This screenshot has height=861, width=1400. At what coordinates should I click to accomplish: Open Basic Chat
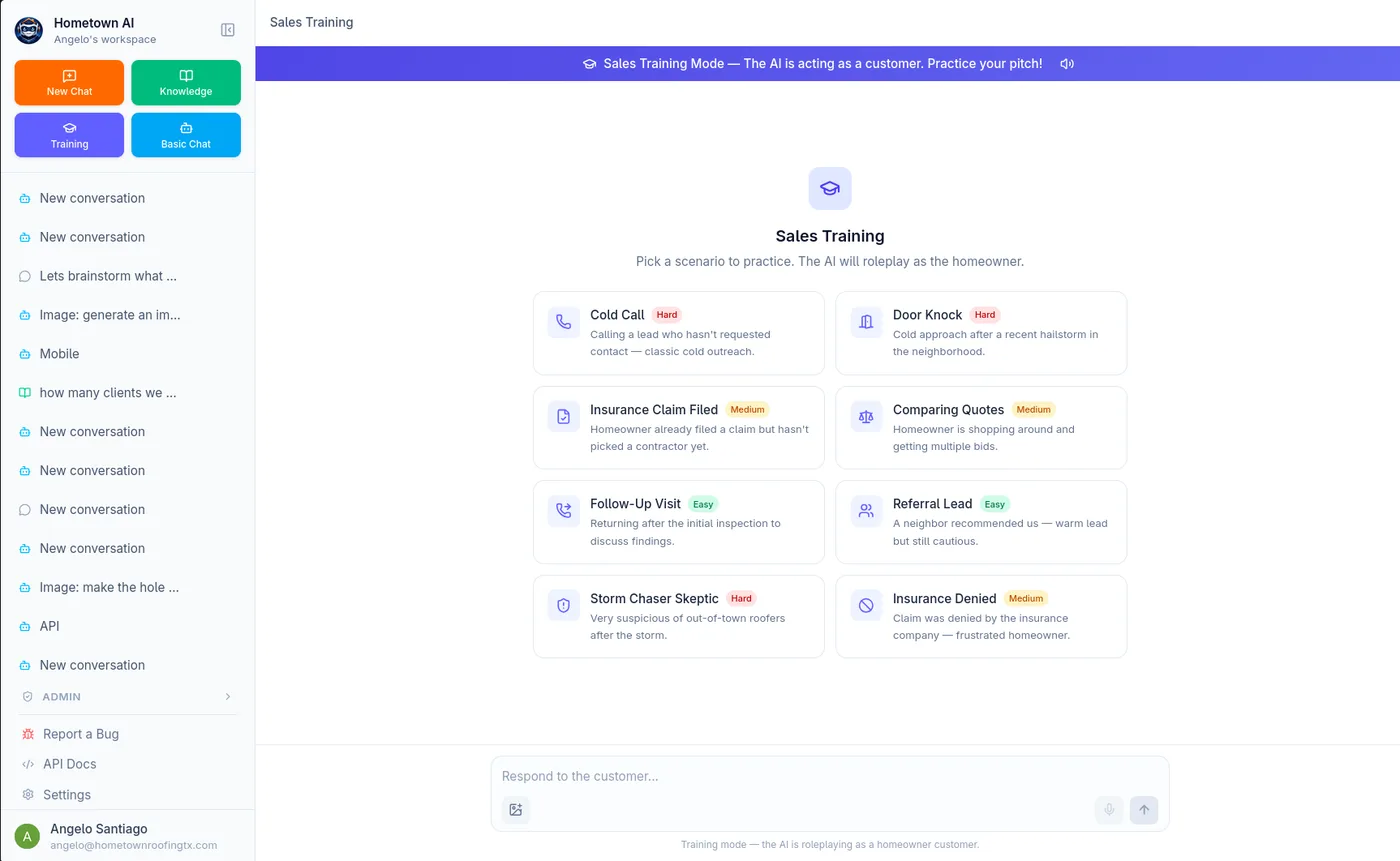tap(186, 135)
